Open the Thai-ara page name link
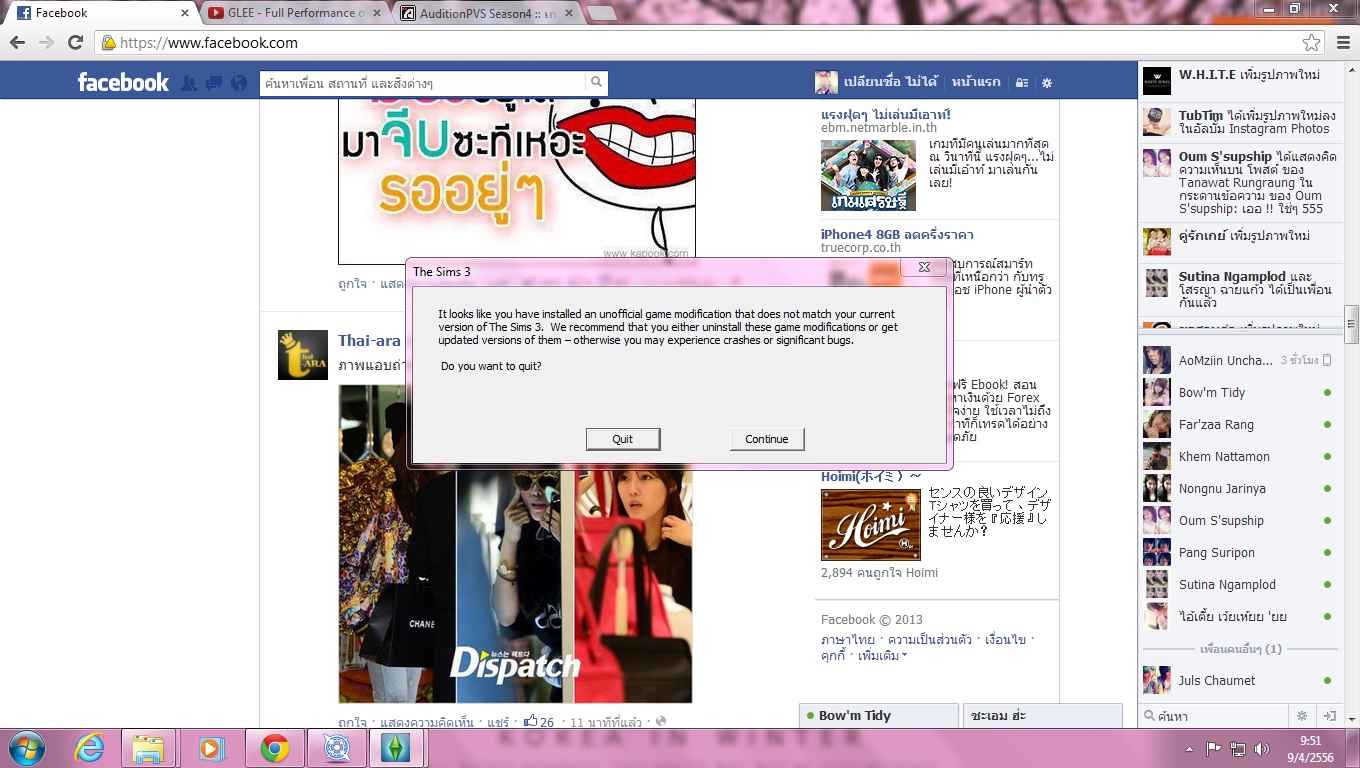This screenshot has height=768, width=1360. click(369, 341)
